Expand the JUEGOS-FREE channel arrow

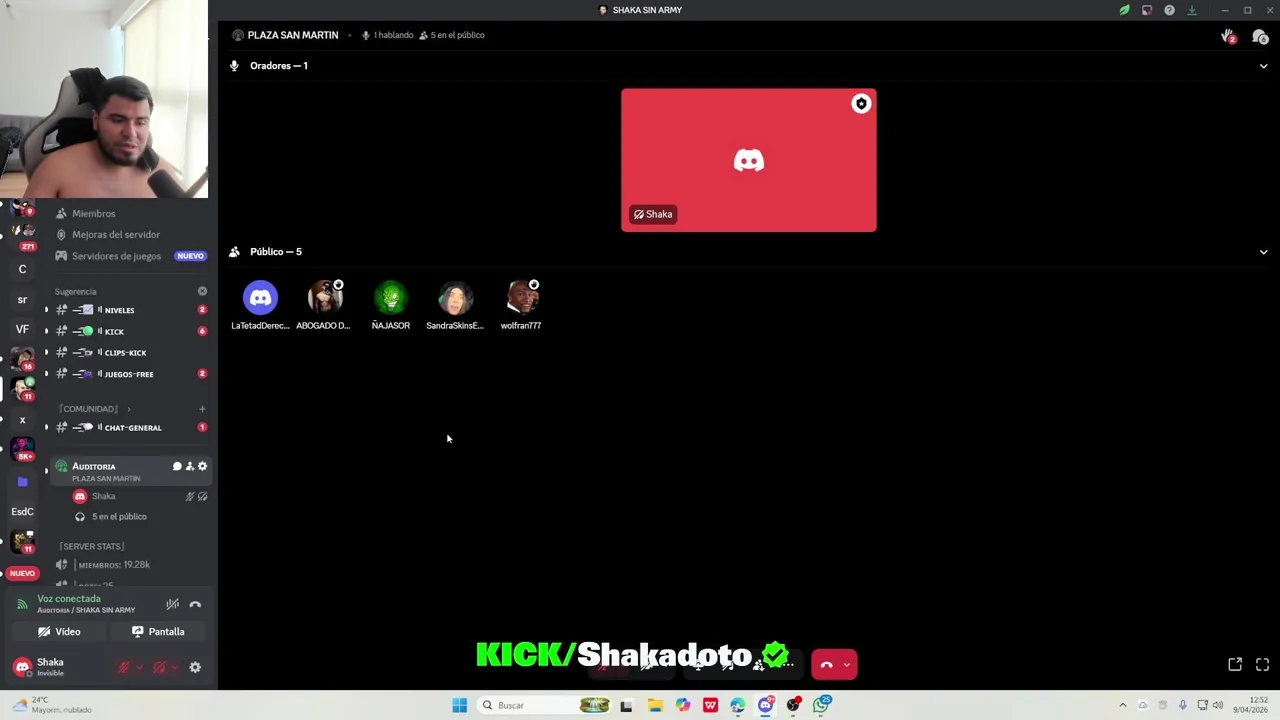(x=46, y=374)
